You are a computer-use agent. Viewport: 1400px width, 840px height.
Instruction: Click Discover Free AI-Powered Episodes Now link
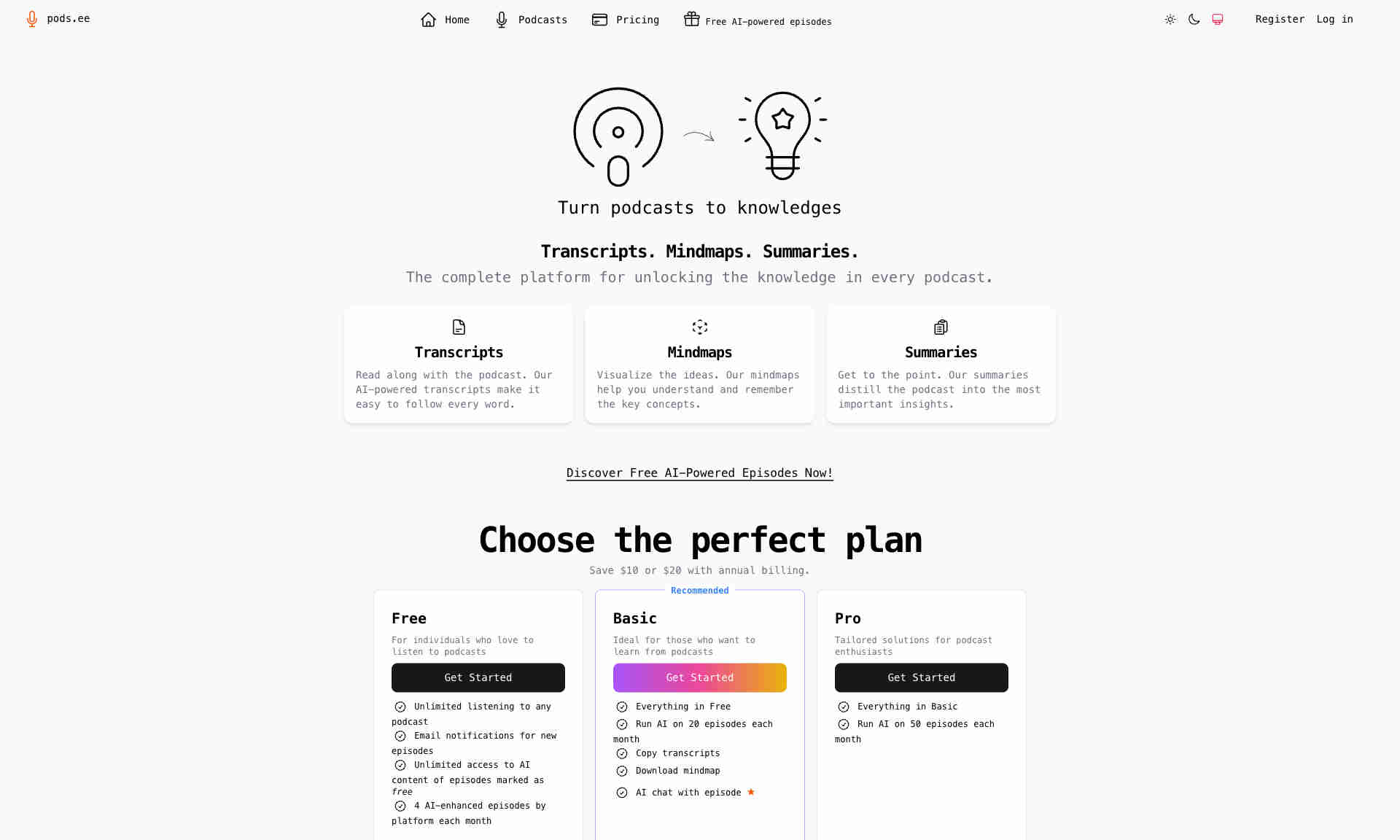click(699, 473)
